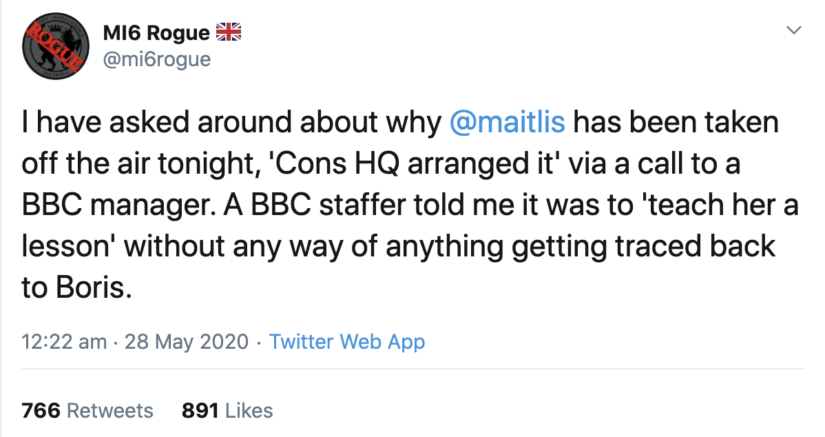The image size is (825, 437).
Task: Click the Union Jack flag emoji
Action: click(229, 33)
